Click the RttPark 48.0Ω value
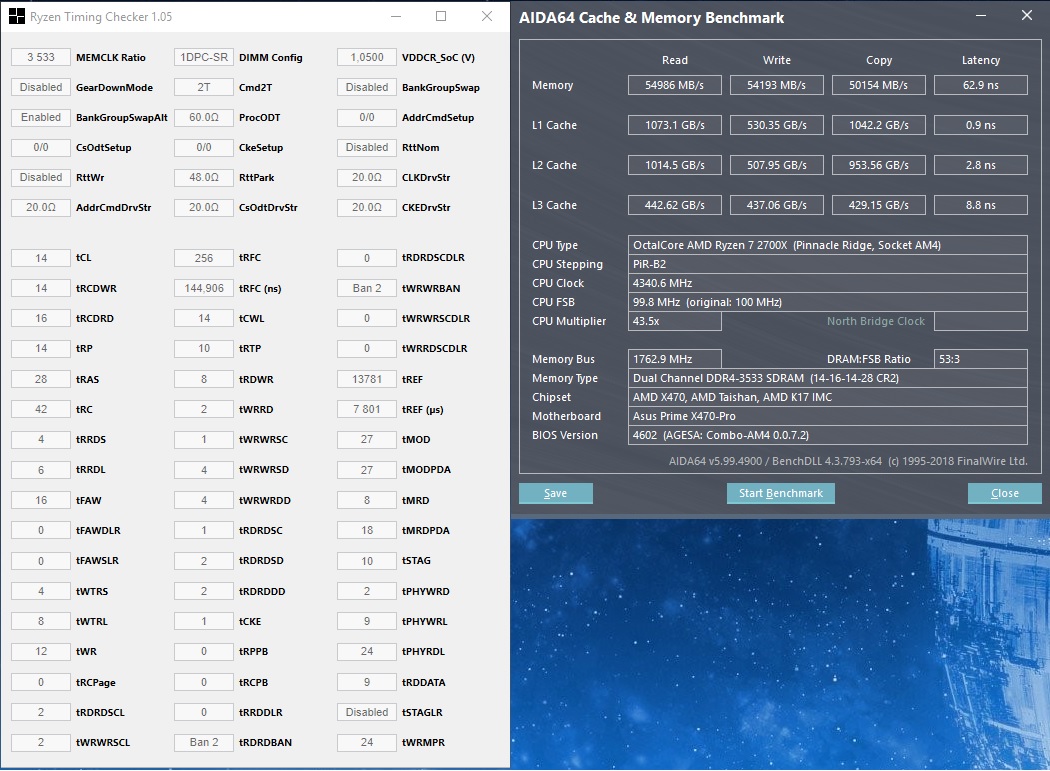The image size is (1050, 771). (204, 178)
